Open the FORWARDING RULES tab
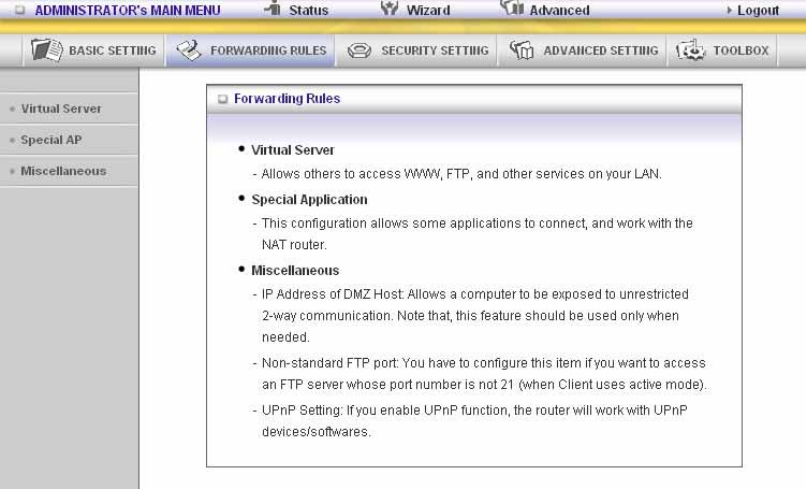 click(250, 50)
